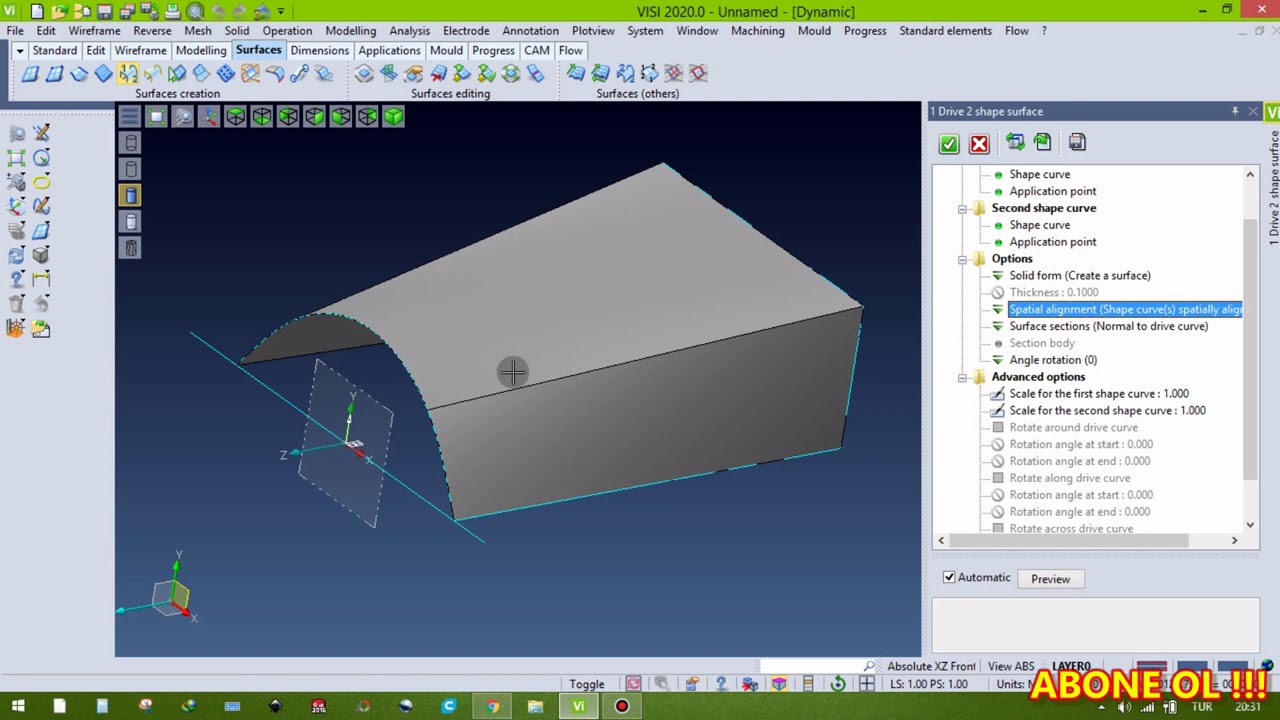The height and width of the screenshot is (720, 1280).
Task: Click the Drive 2 shape surface tool
Action: pos(128,73)
